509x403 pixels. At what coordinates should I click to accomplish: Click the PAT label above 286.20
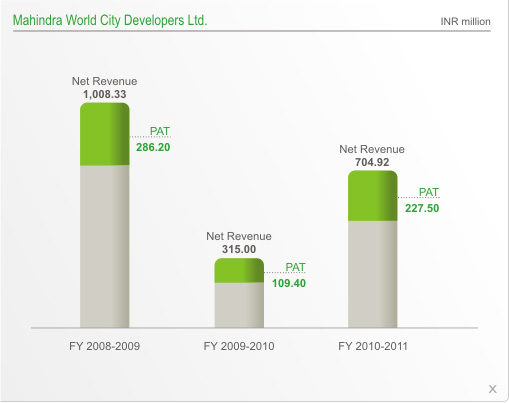coord(160,131)
